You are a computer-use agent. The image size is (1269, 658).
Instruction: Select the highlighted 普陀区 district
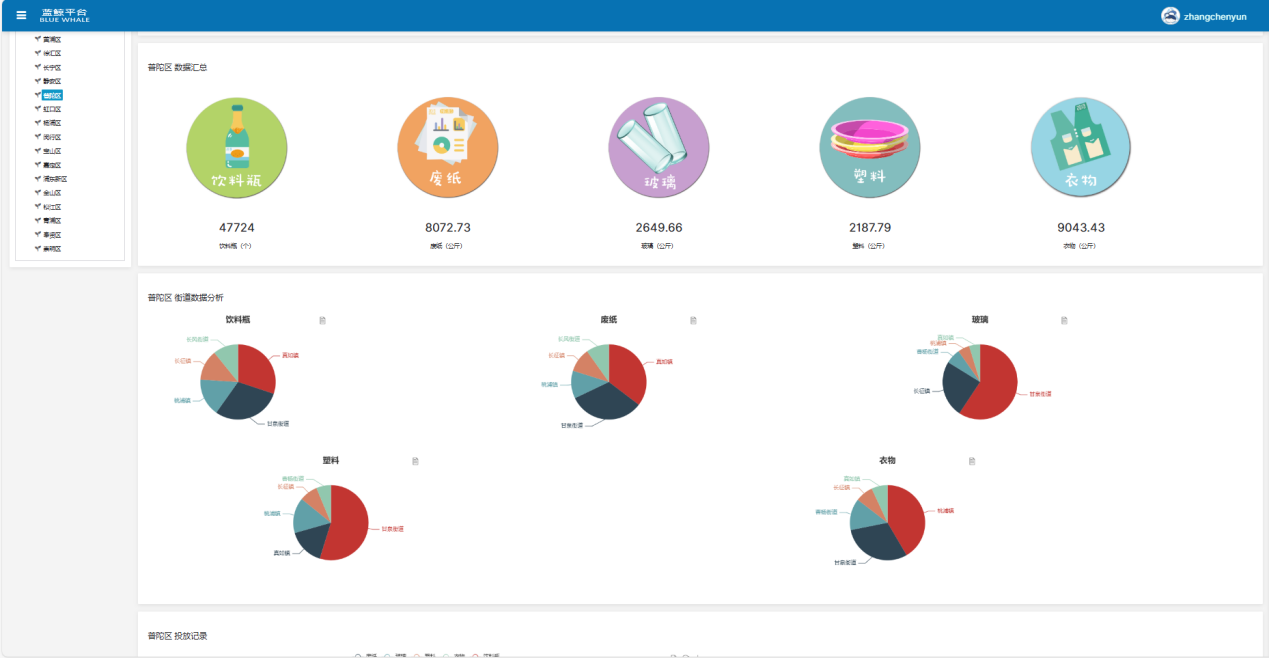[x=52, y=95]
